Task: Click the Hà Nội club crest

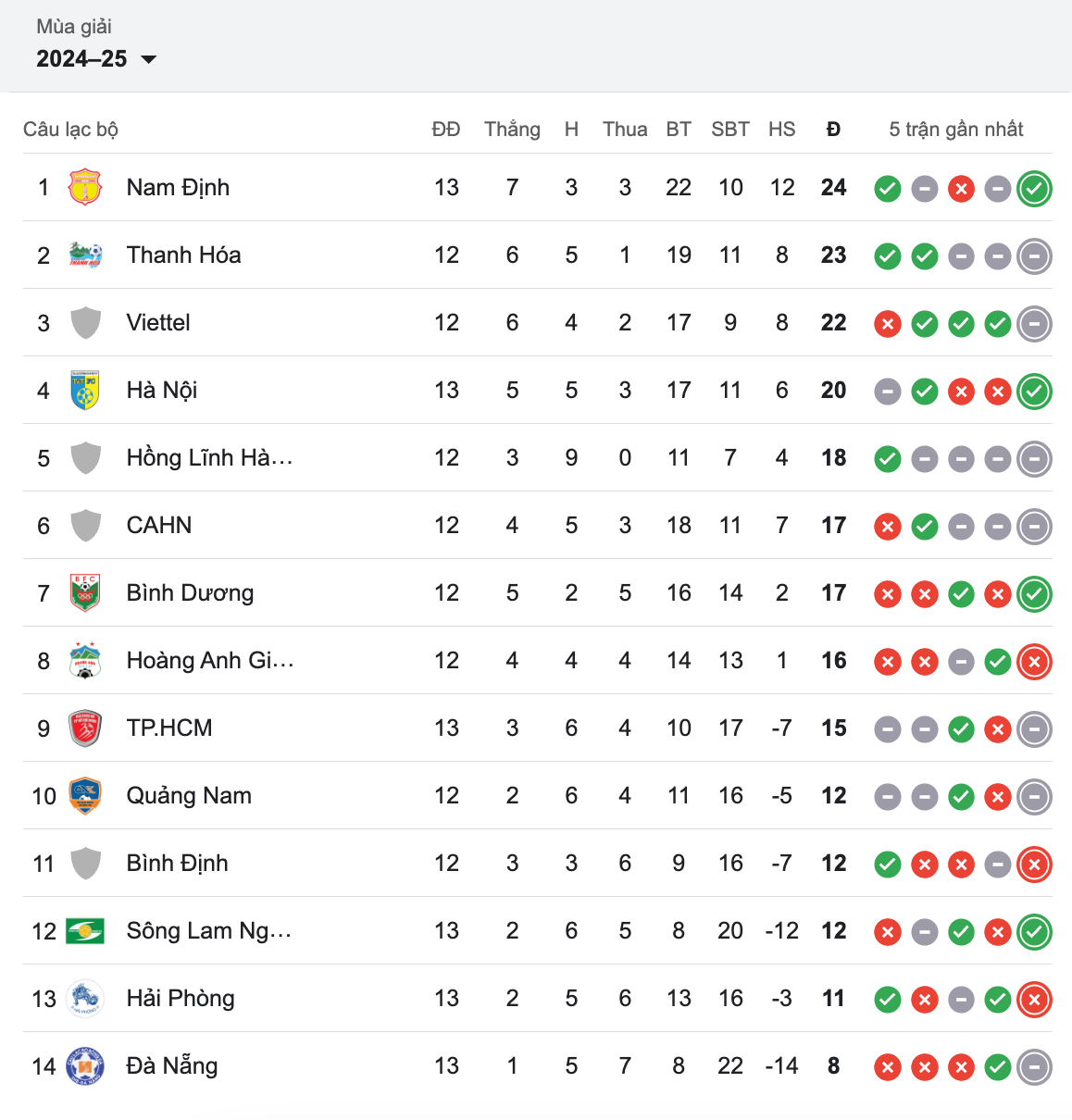Action: 85,391
